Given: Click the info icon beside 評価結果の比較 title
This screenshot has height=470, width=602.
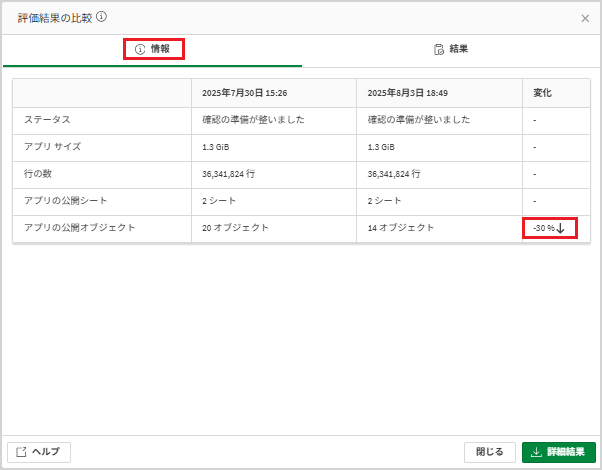Looking at the screenshot, I should (x=101, y=17).
